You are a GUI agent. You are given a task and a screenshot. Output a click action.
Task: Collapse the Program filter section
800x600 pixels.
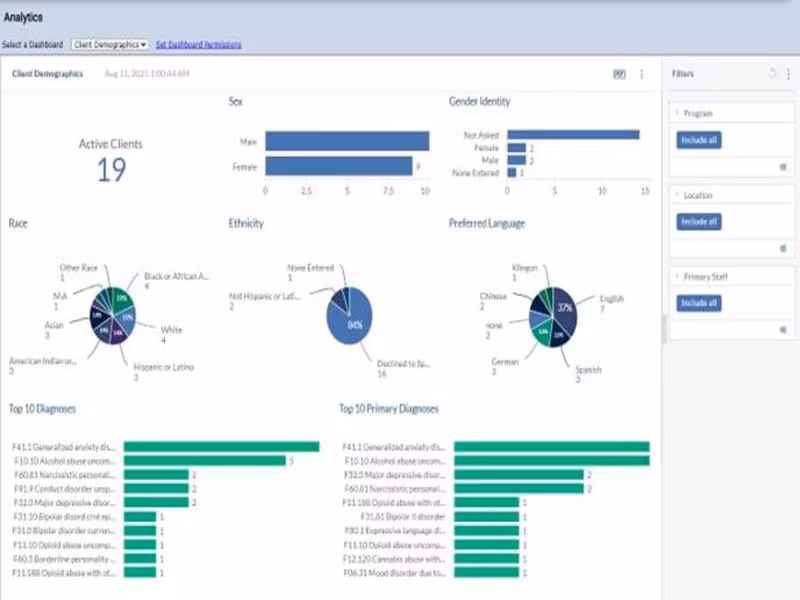click(678, 113)
